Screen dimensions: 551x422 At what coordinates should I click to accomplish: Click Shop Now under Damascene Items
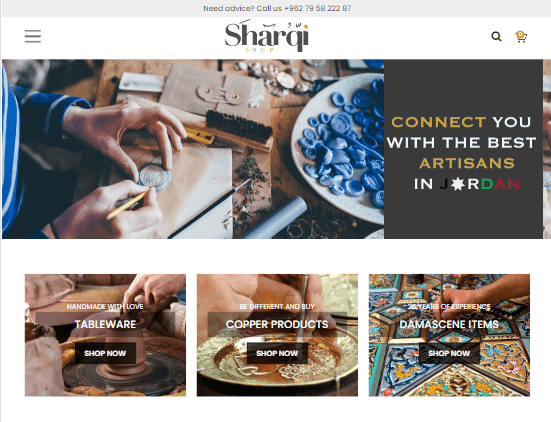click(x=449, y=353)
